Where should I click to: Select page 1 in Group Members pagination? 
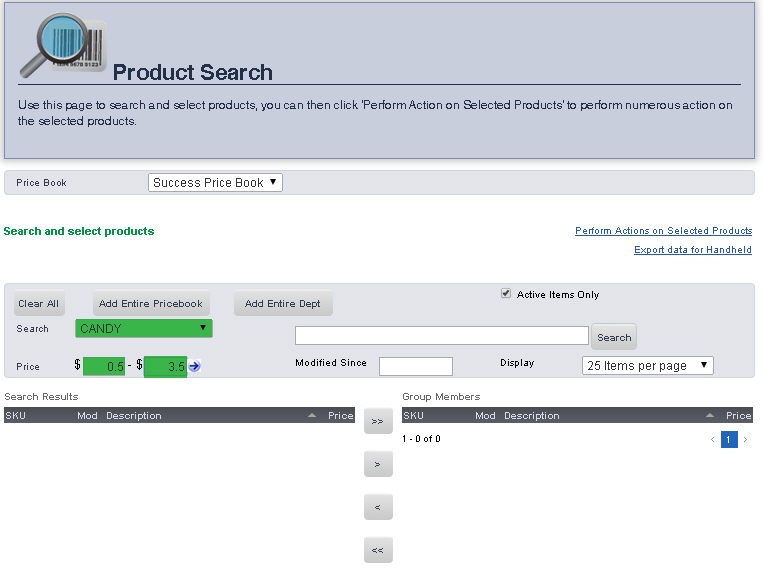729,440
